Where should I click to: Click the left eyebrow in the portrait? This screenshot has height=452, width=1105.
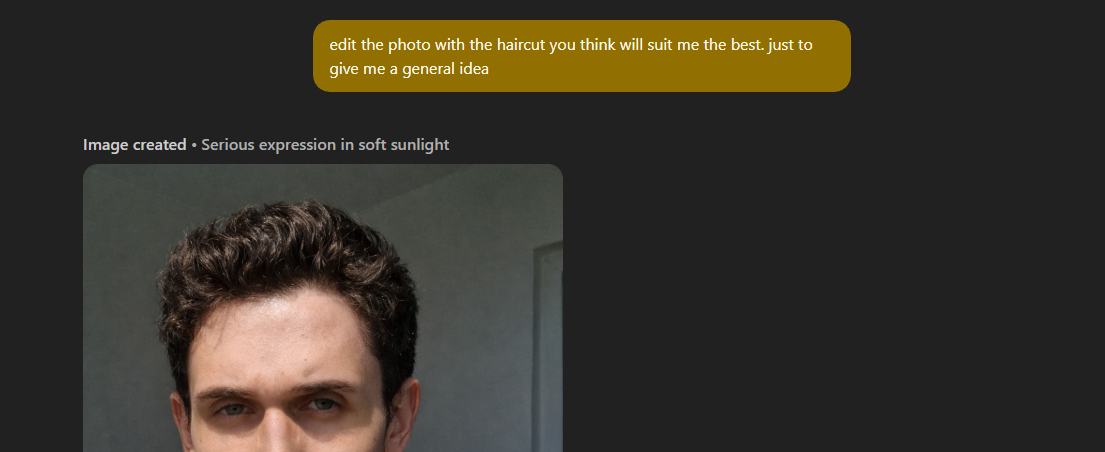pyautogui.click(x=226, y=395)
